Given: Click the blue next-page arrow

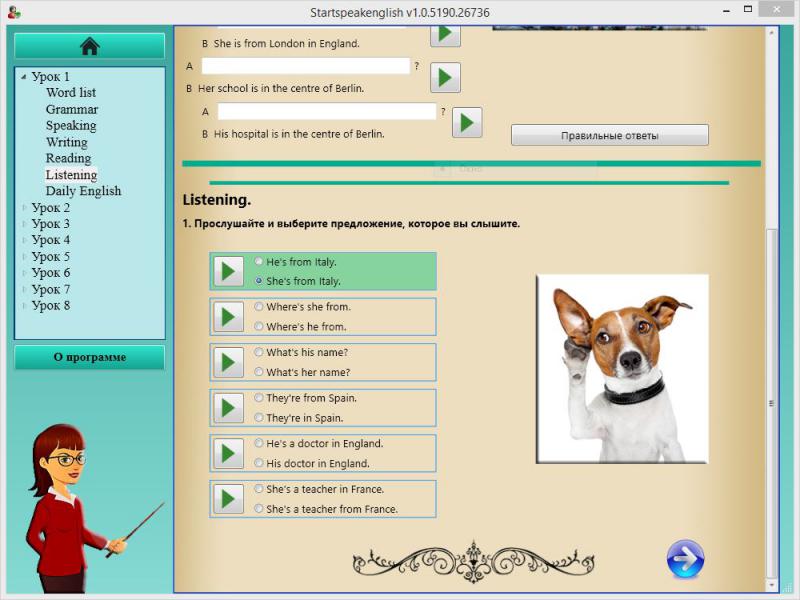Looking at the screenshot, I should (x=685, y=559).
